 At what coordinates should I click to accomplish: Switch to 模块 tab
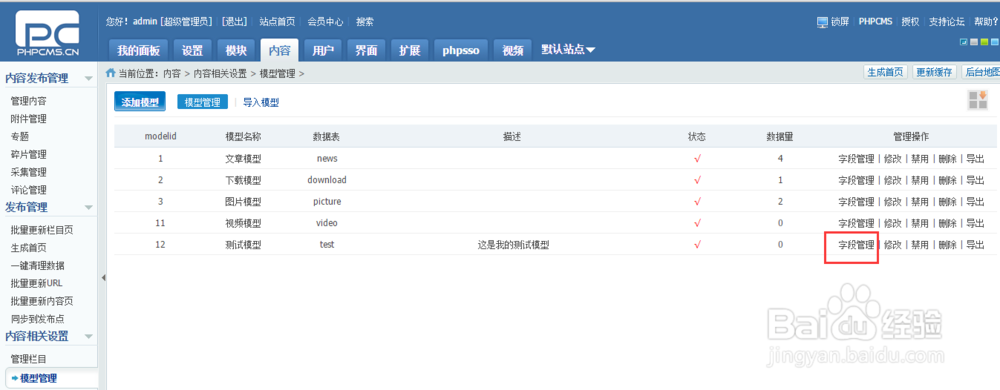(236, 51)
